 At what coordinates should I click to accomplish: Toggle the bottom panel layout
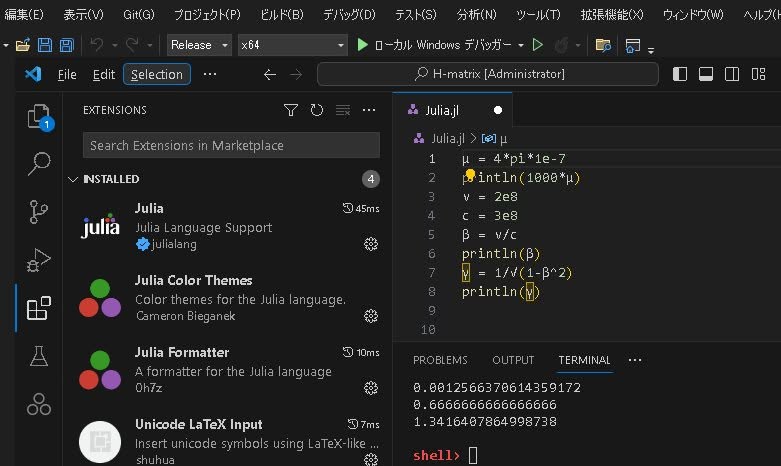pos(706,74)
